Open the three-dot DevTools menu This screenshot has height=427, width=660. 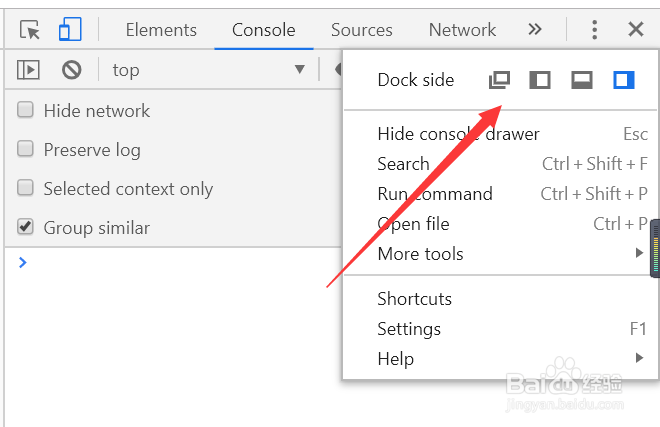coord(595,29)
